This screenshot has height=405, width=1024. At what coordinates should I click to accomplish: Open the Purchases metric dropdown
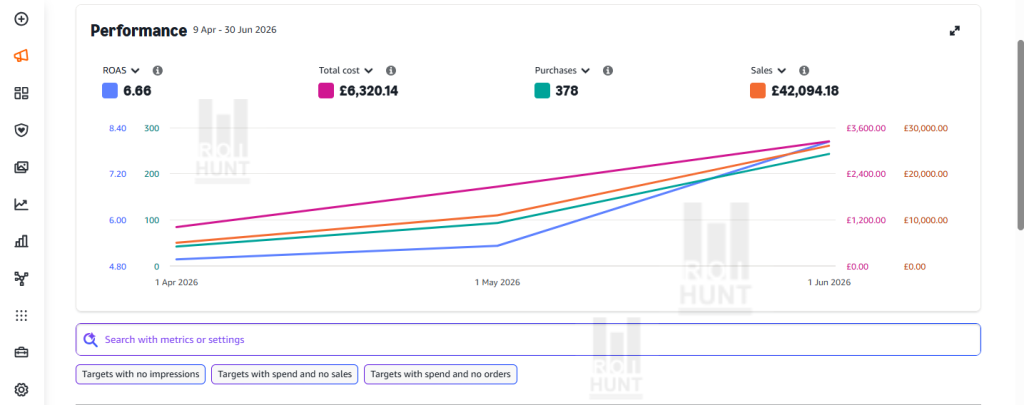(562, 71)
